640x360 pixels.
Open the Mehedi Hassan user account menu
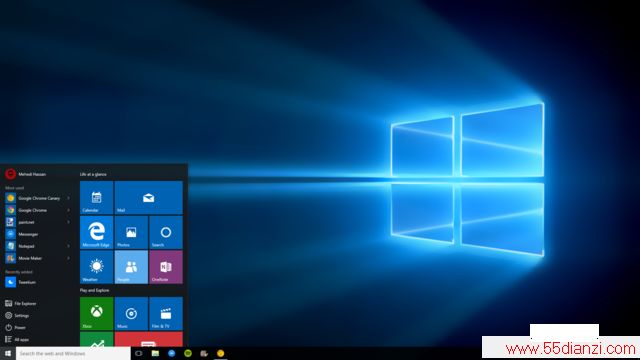click(26, 174)
